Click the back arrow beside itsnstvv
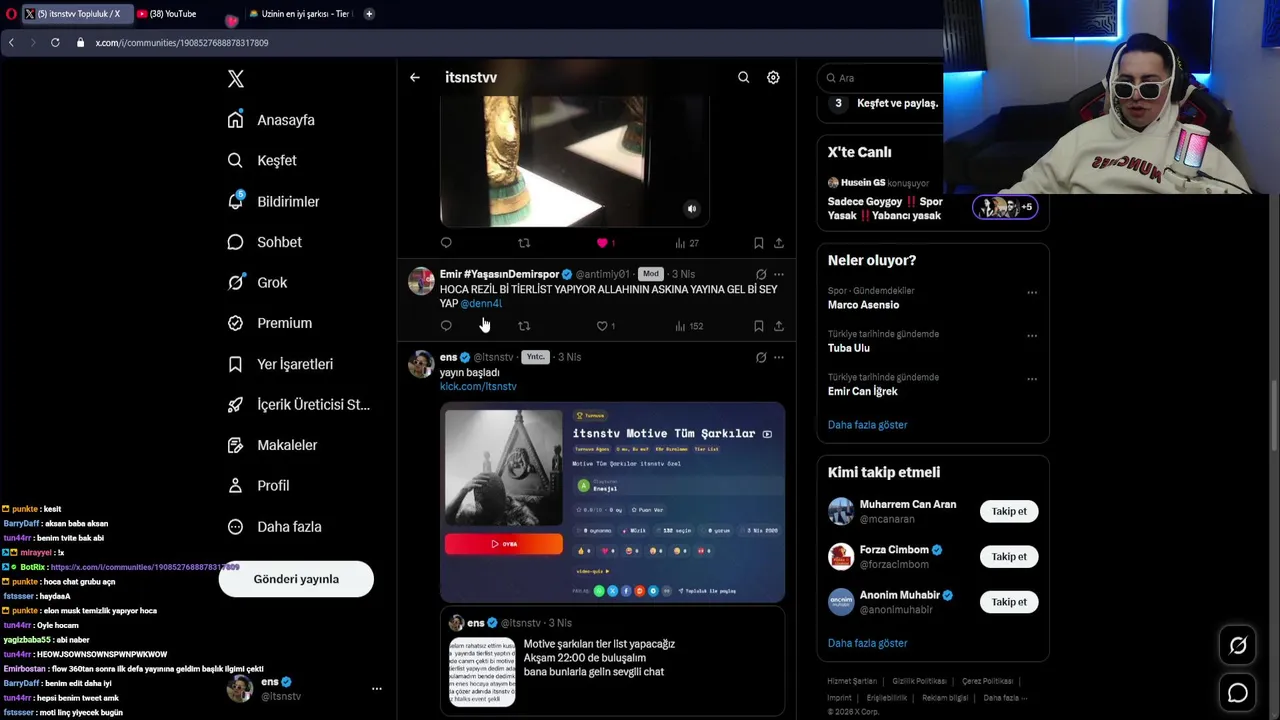Viewport: 1280px width, 720px height. pos(414,77)
